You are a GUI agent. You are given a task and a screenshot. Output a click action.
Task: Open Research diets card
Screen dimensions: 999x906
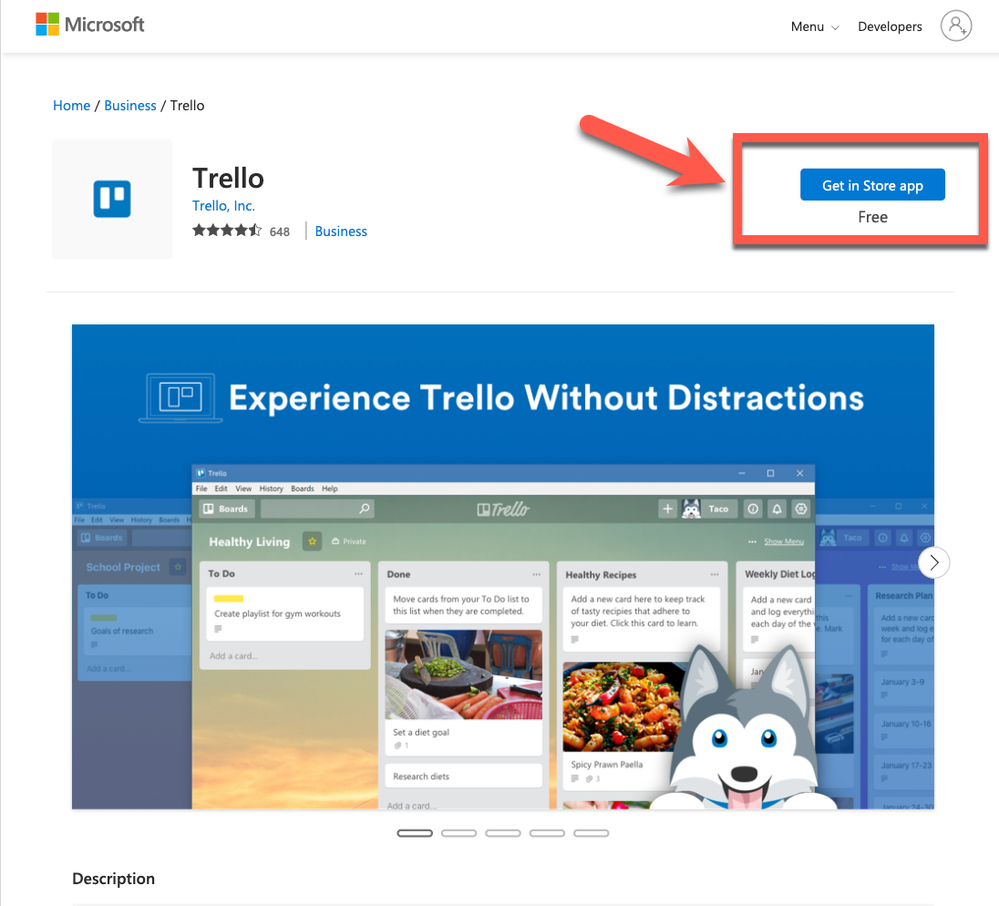pos(463,776)
